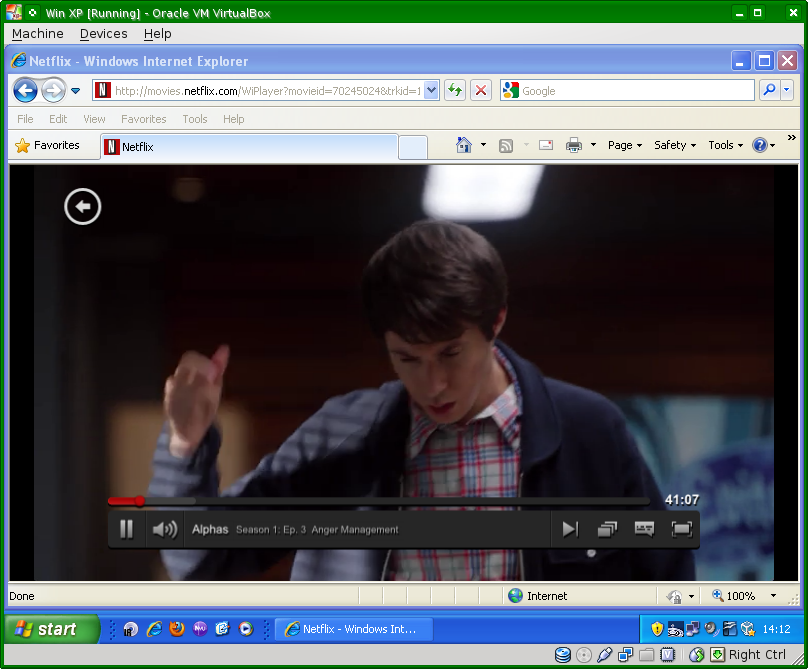Open the episodes list icon
The height and width of the screenshot is (669, 808).
point(607,529)
